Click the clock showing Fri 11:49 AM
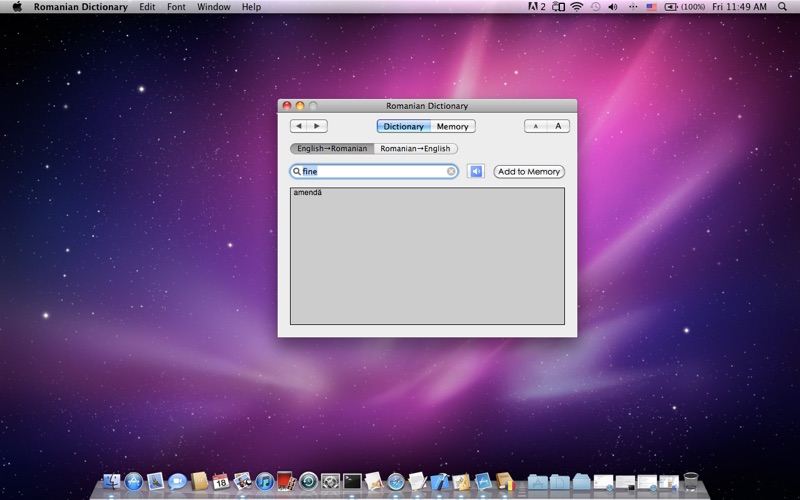This screenshot has width=800, height=500. coord(739,7)
